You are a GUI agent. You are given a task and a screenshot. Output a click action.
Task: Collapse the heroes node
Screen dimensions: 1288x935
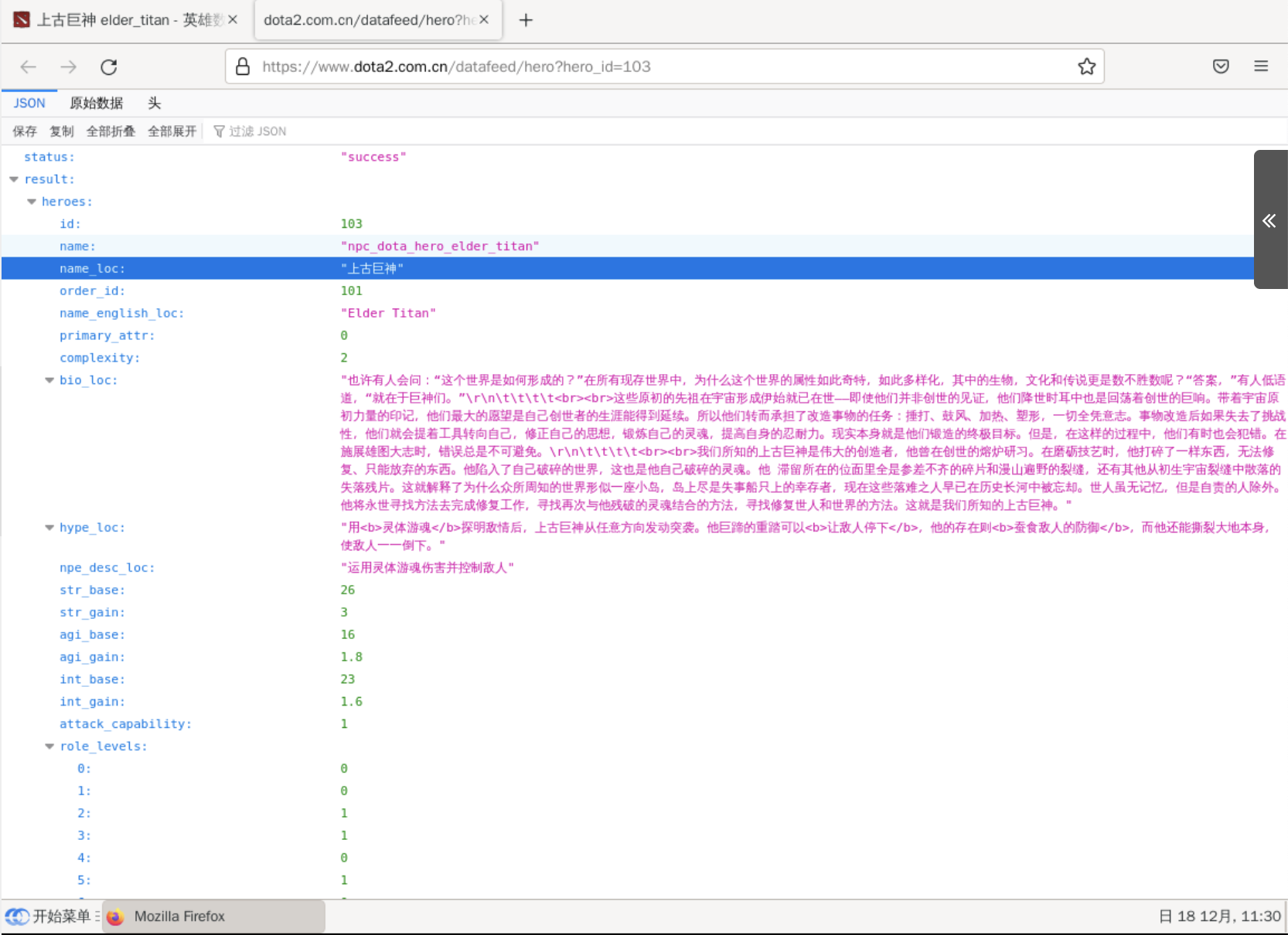[x=32, y=202]
